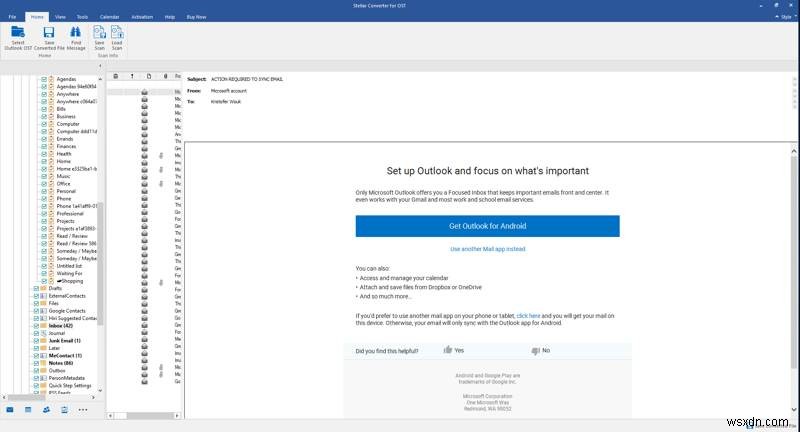Screen dimensions: 800x432
Task: Switch to Calendar view icon at bottom
Action: pos(28,410)
